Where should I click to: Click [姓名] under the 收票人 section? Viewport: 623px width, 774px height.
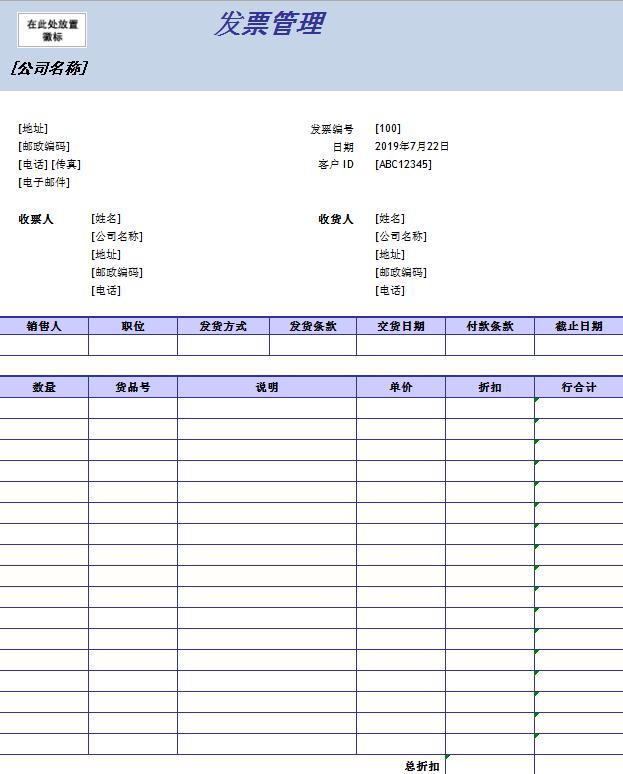106,218
